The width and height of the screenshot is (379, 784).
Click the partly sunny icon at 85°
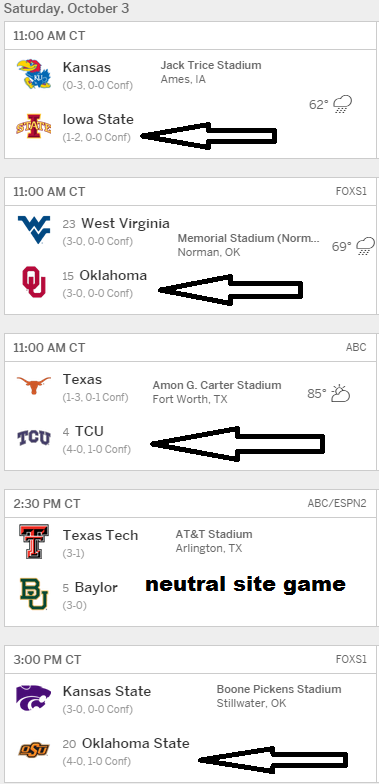(x=340, y=394)
